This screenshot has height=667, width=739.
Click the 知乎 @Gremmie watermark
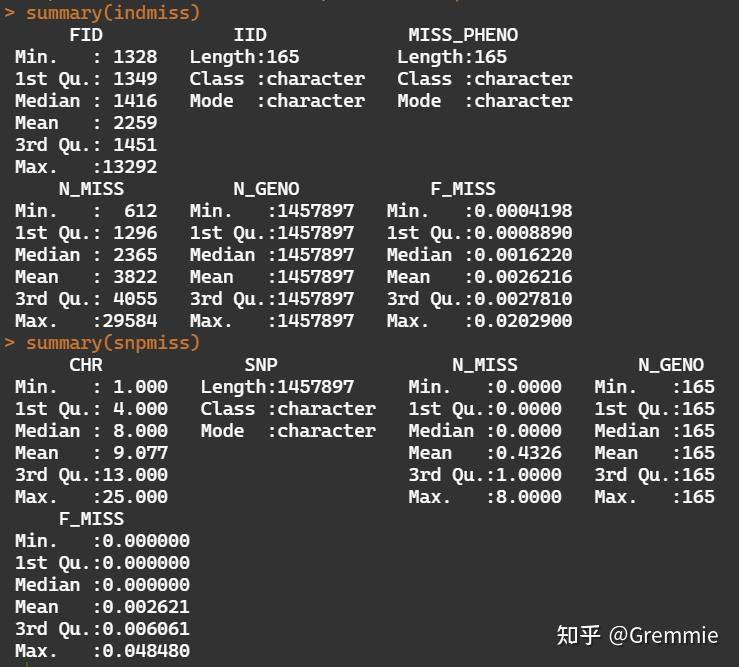pos(637,635)
